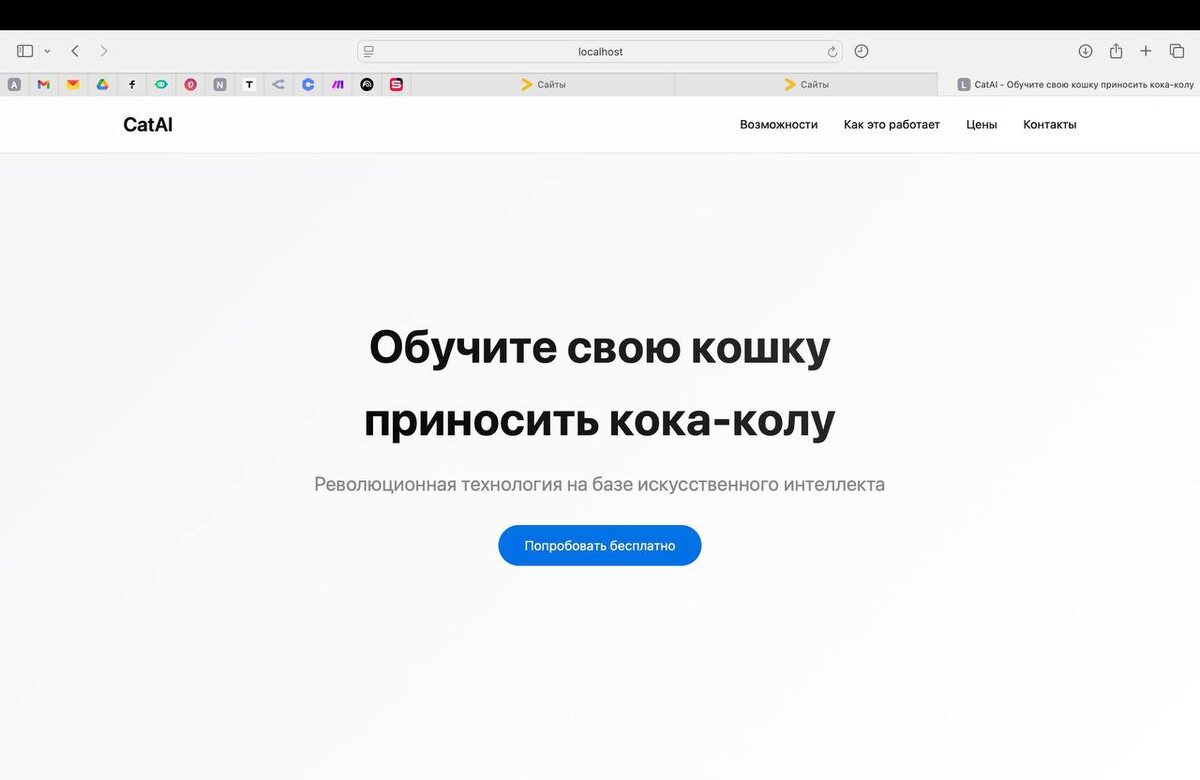This screenshot has width=1200, height=780.
Task: Select the CatAI - Обучите свою кошку tab
Action: (x=1070, y=85)
